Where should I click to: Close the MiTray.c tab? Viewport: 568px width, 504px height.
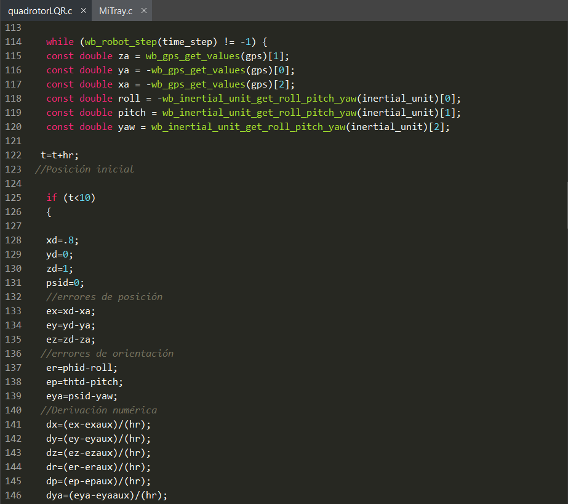click(x=144, y=11)
